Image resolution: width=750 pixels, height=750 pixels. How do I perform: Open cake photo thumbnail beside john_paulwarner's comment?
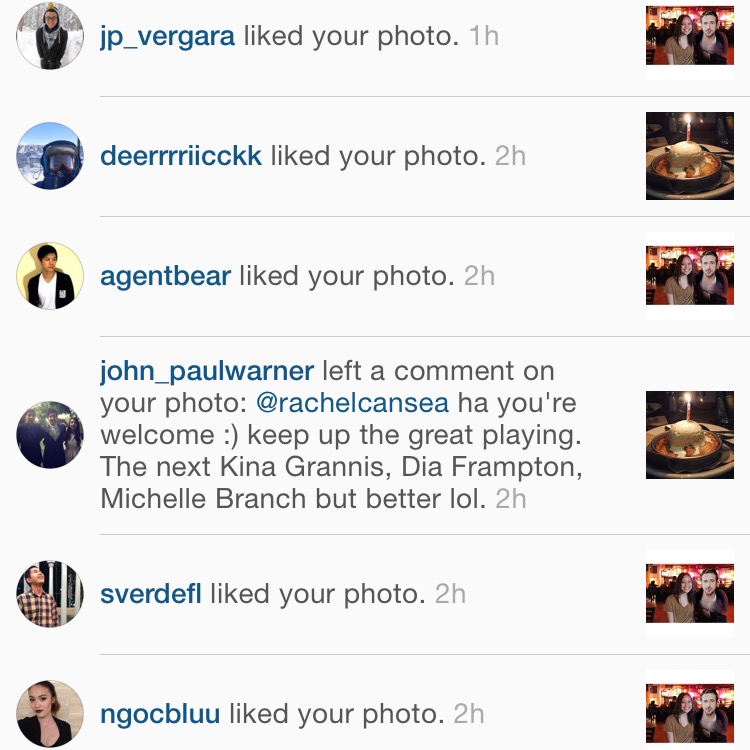tap(690, 435)
